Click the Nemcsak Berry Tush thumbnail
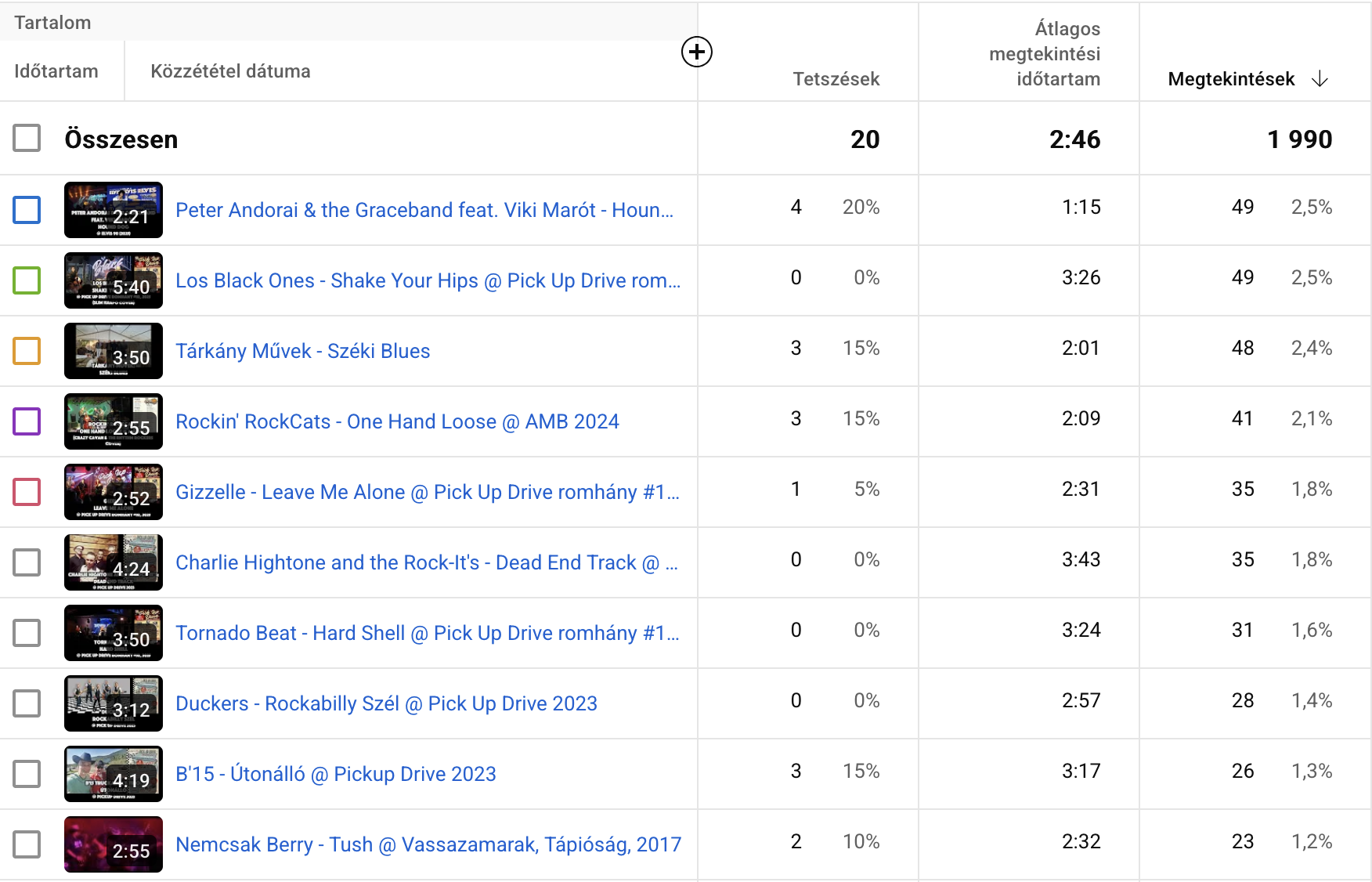The height and width of the screenshot is (882, 1372). click(114, 844)
